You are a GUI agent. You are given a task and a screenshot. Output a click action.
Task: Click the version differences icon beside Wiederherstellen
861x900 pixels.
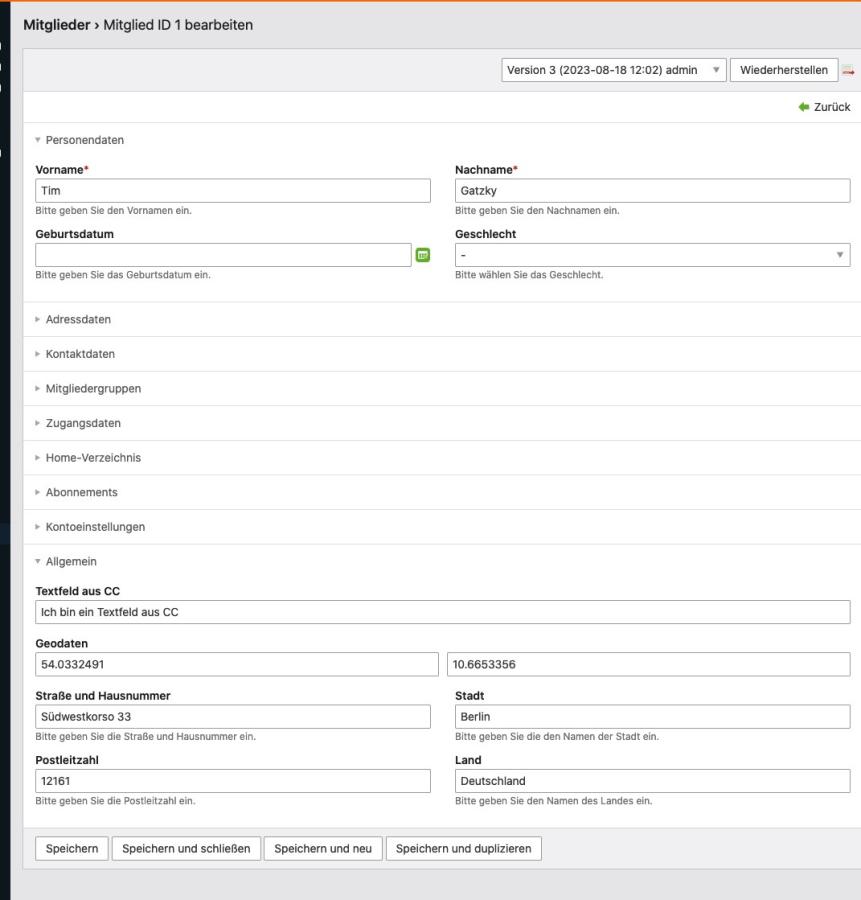click(x=848, y=71)
